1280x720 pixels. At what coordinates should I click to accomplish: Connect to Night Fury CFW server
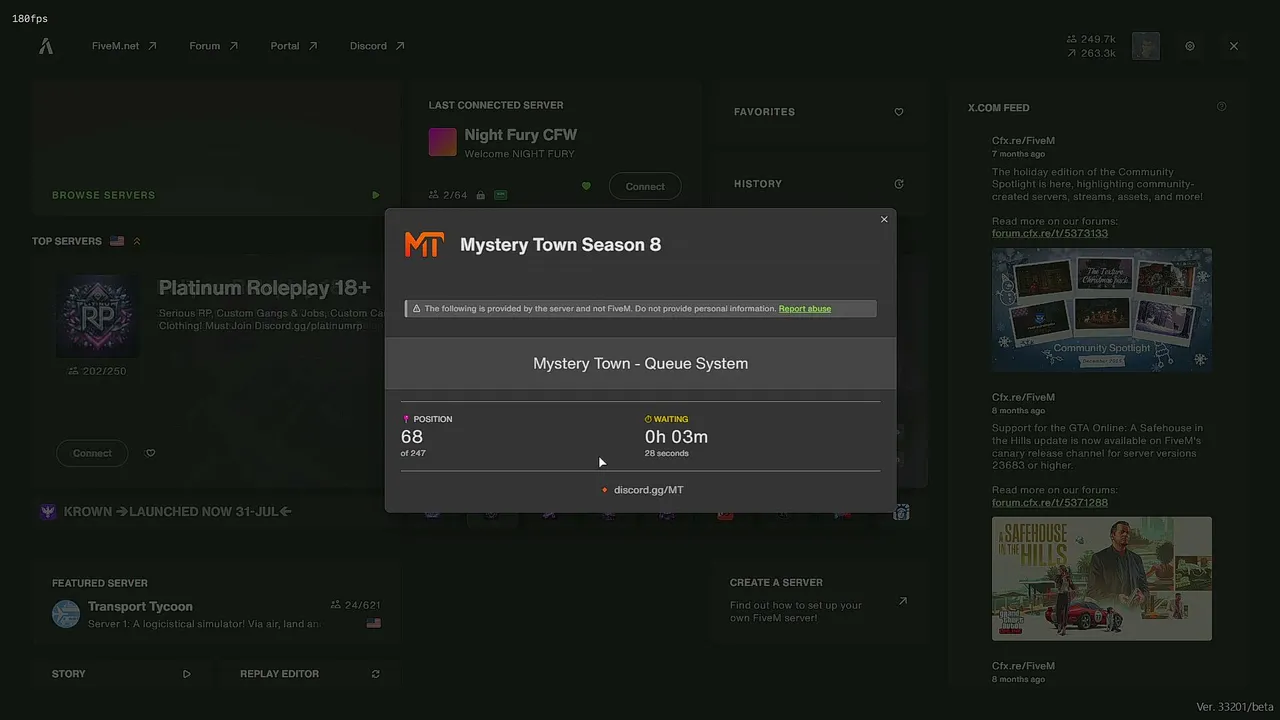tap(645, 186)
